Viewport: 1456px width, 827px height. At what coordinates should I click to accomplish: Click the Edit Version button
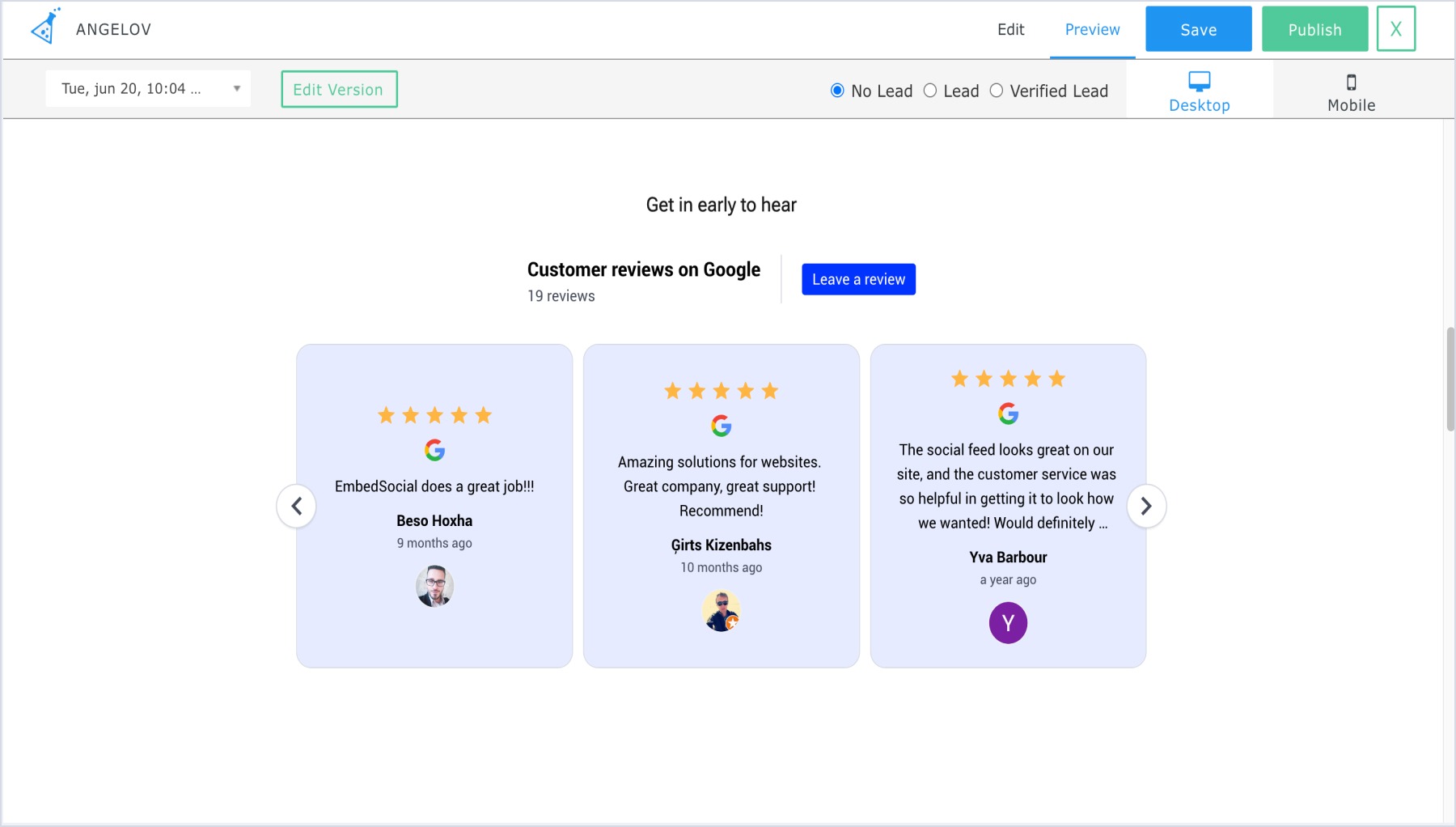(339, 89)
